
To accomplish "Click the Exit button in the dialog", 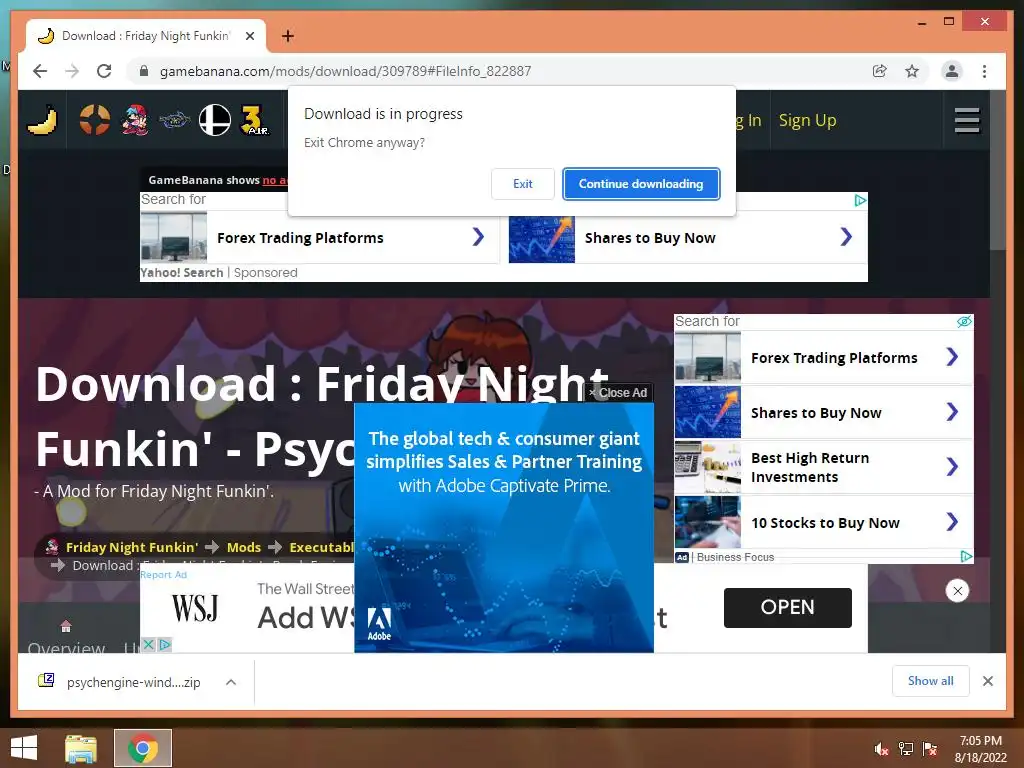I will [522, 184].
